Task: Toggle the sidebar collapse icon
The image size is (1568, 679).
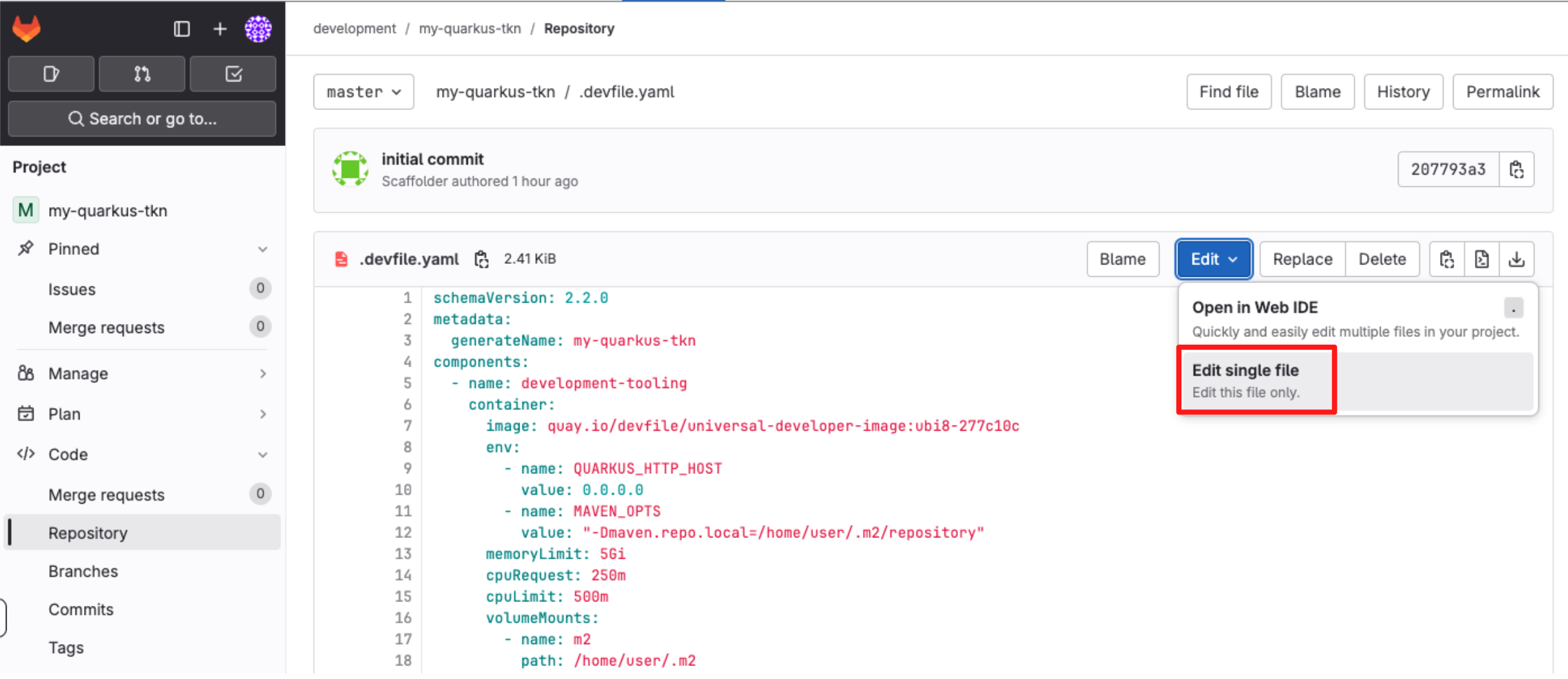Action: (x=182, y=28)
